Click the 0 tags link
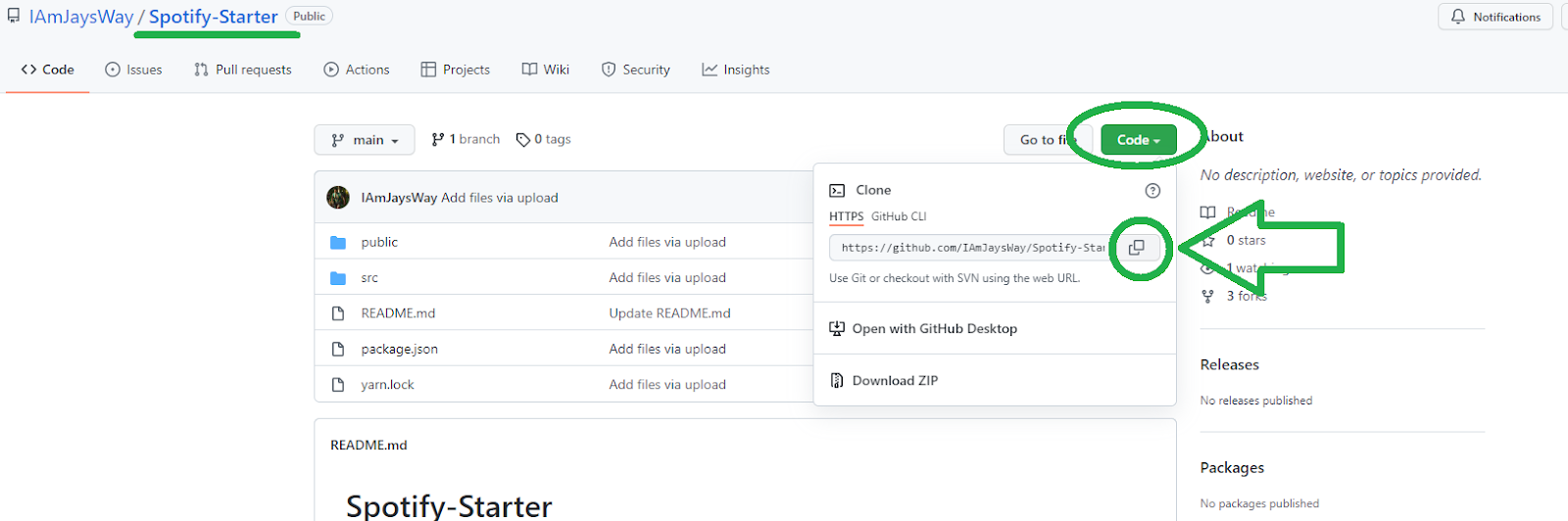 click(x=544, y=140)
